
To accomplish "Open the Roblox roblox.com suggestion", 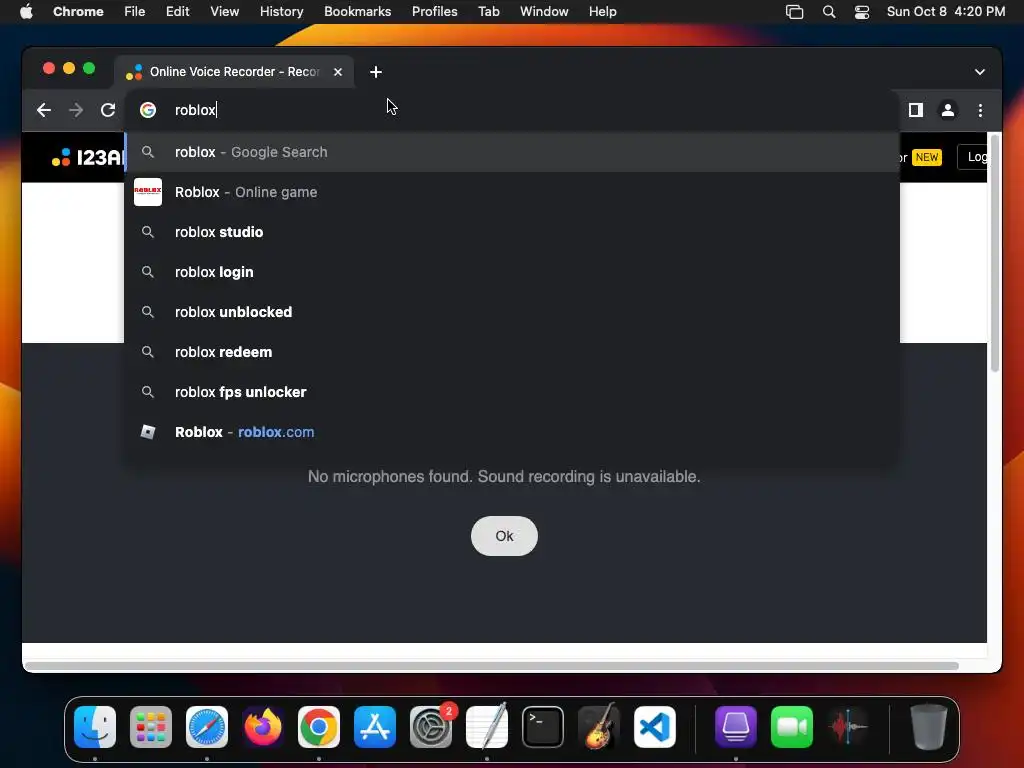I will tap(513, 432).
